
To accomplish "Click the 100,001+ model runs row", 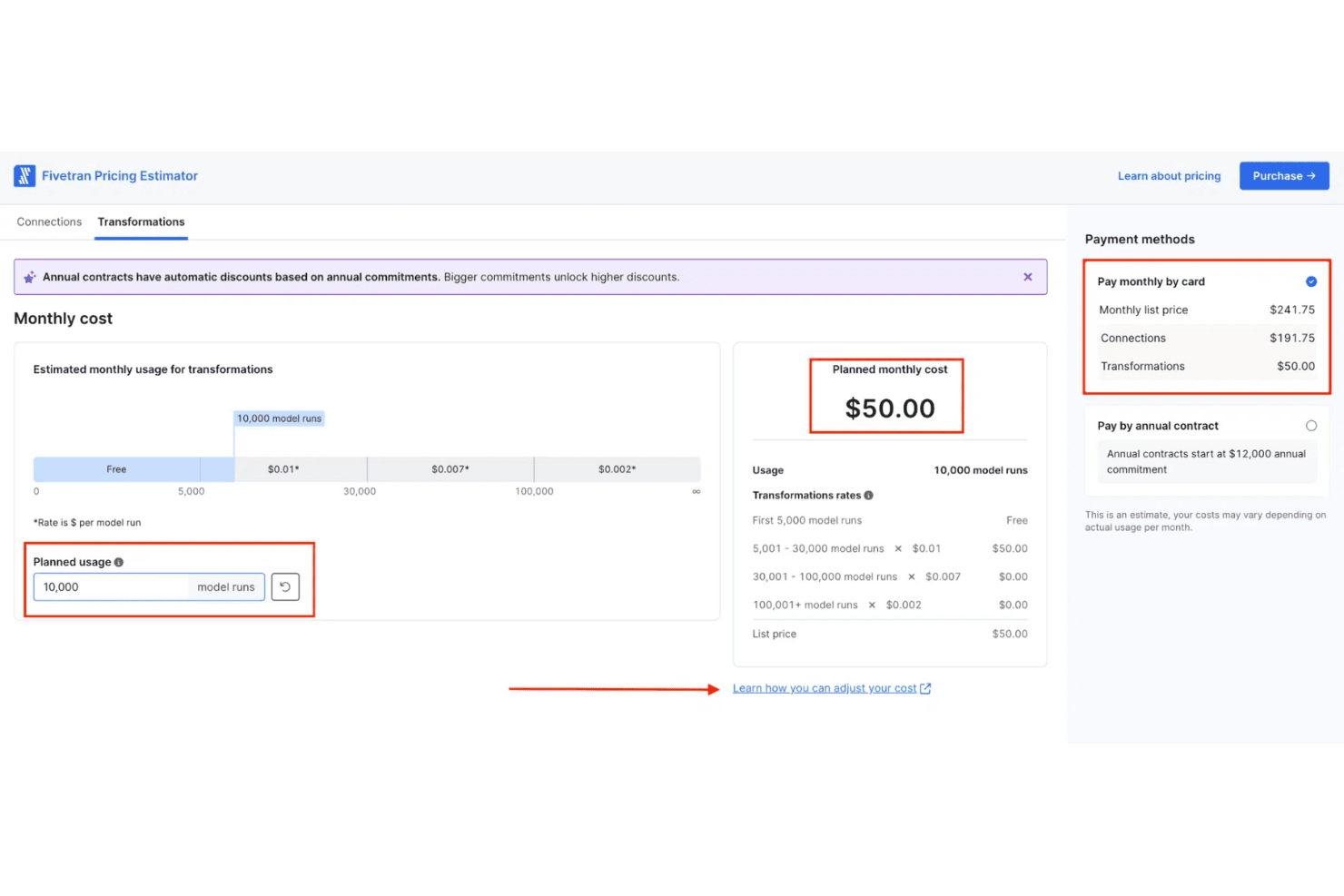I will tap(890, 605).
